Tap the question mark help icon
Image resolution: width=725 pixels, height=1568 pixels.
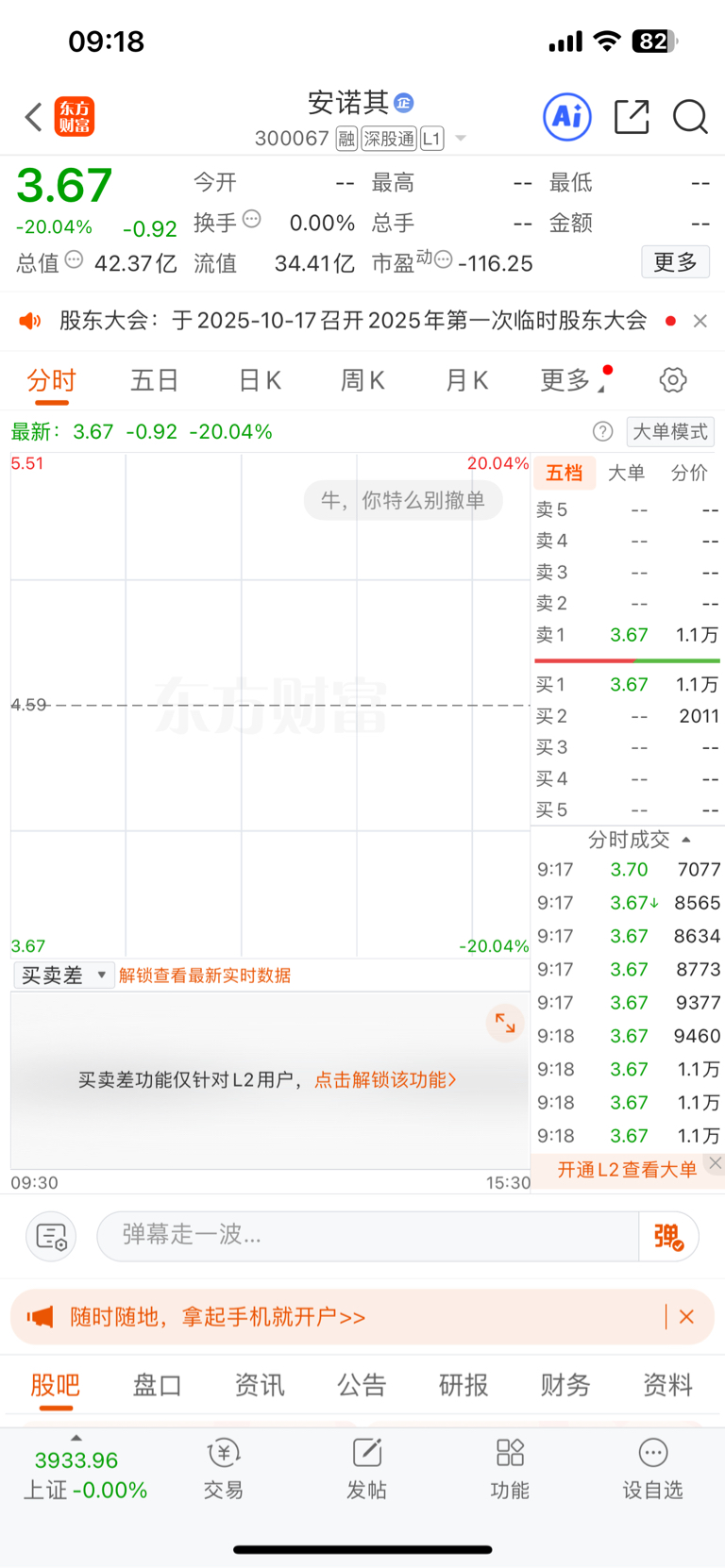coord(602,431)
